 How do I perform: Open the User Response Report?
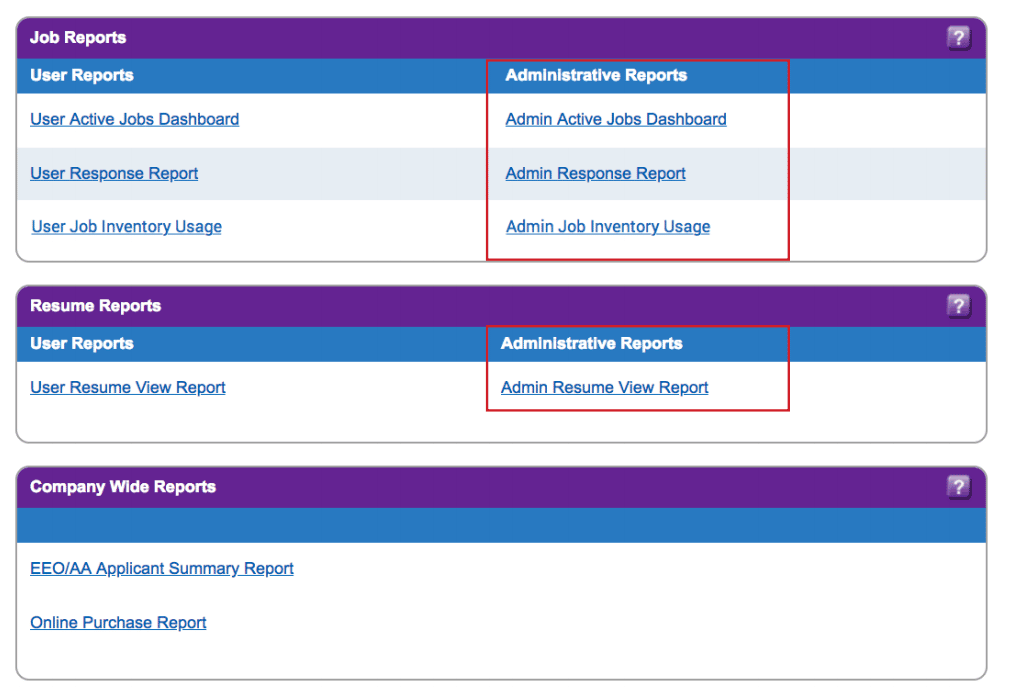(114, 173)
